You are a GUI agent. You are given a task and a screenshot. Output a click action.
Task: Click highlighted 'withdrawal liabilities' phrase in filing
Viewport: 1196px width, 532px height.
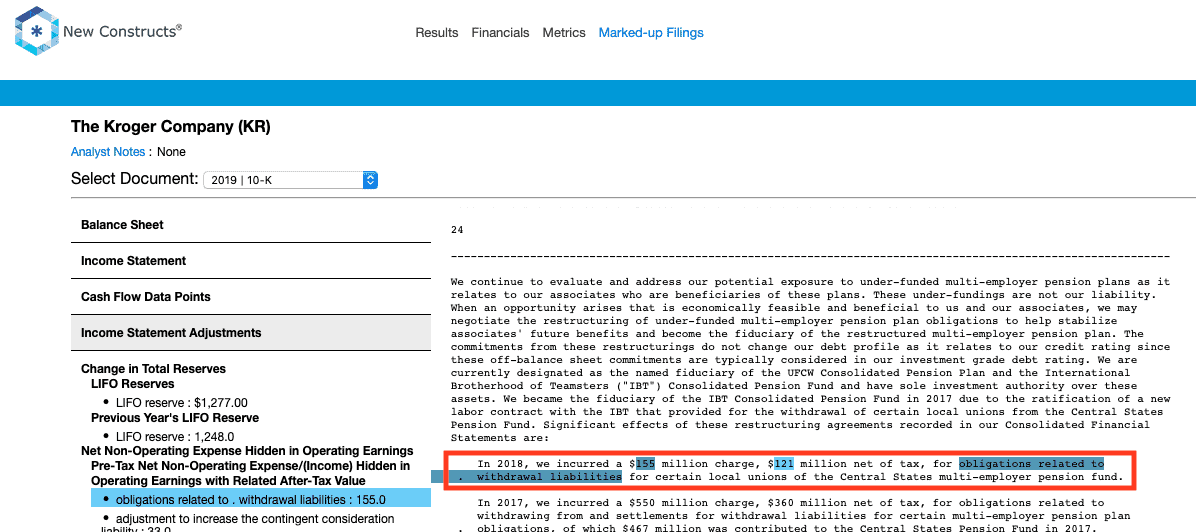tap(548, 477)
